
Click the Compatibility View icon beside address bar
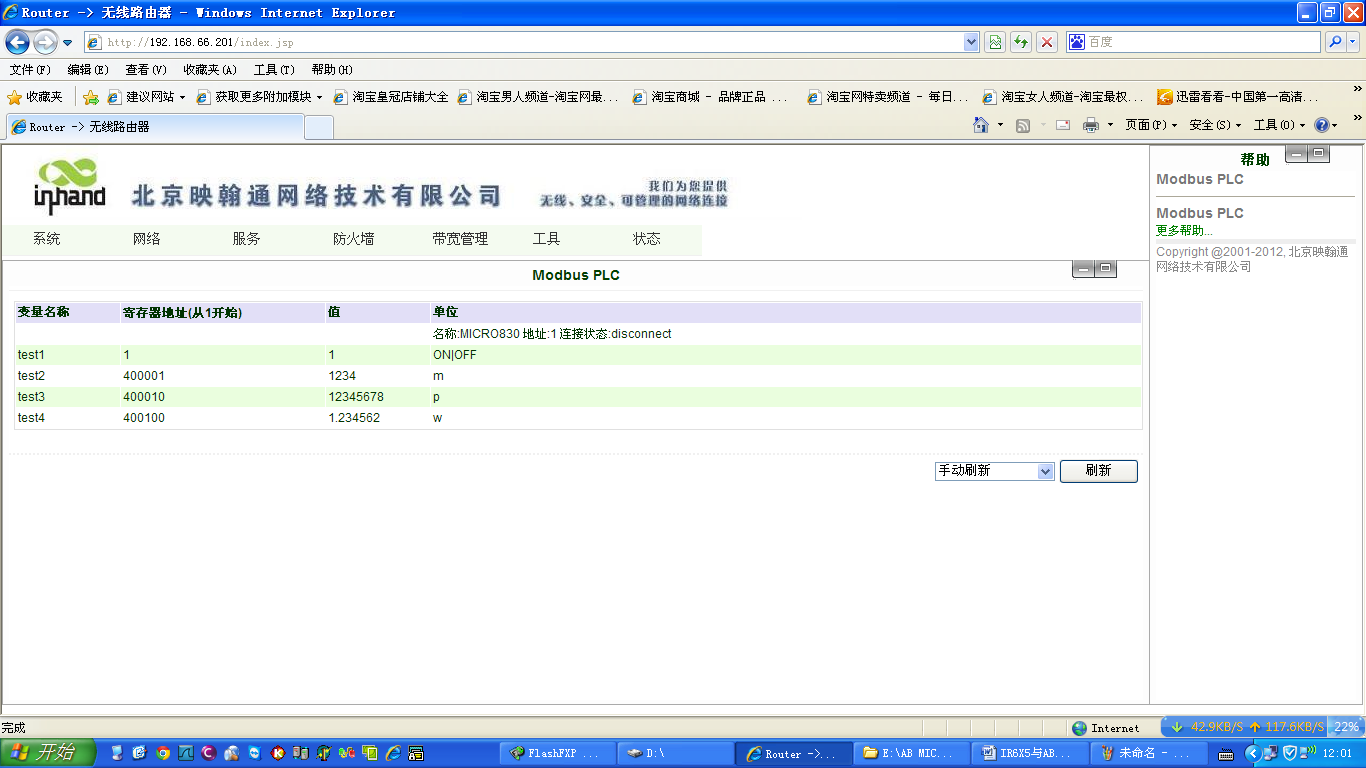coord(995,42)
